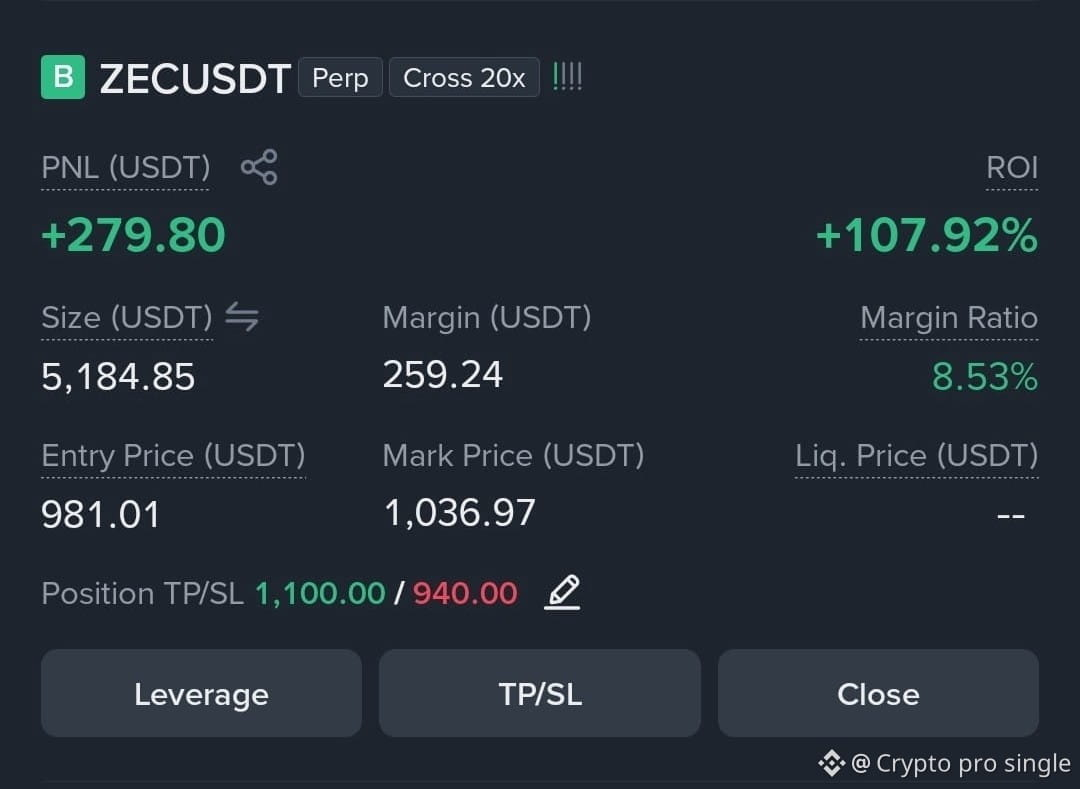Tap the Entry Price (USDT) label
The height and width of the screenshot is (789, 1080).
(x=174, y=456)
